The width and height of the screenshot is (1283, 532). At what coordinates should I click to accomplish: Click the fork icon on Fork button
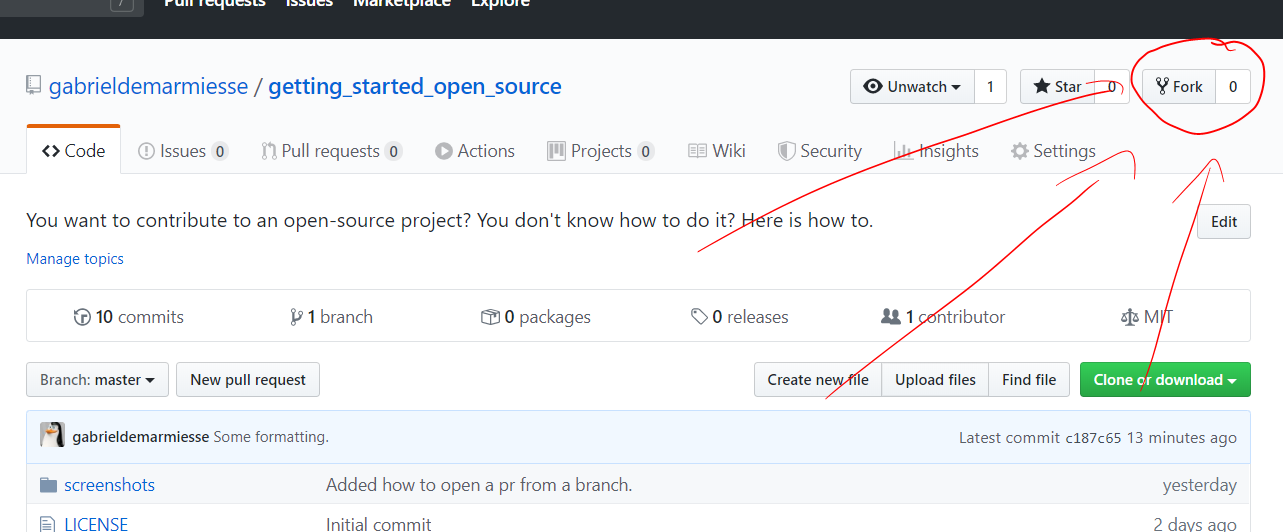1163,87
